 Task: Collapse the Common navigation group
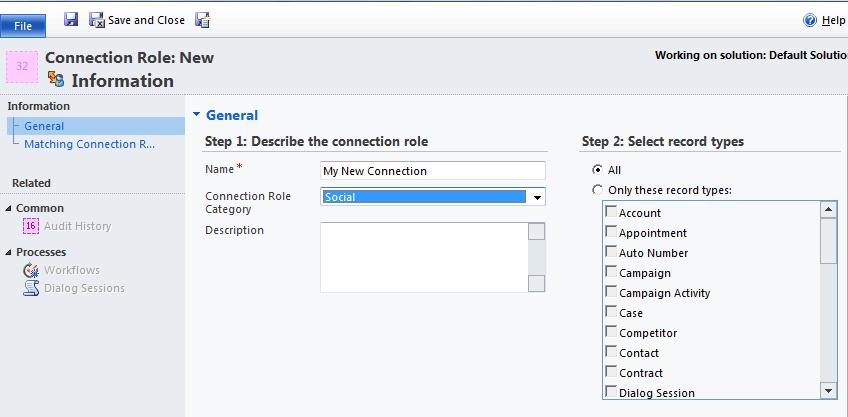[x=9, y=208]
